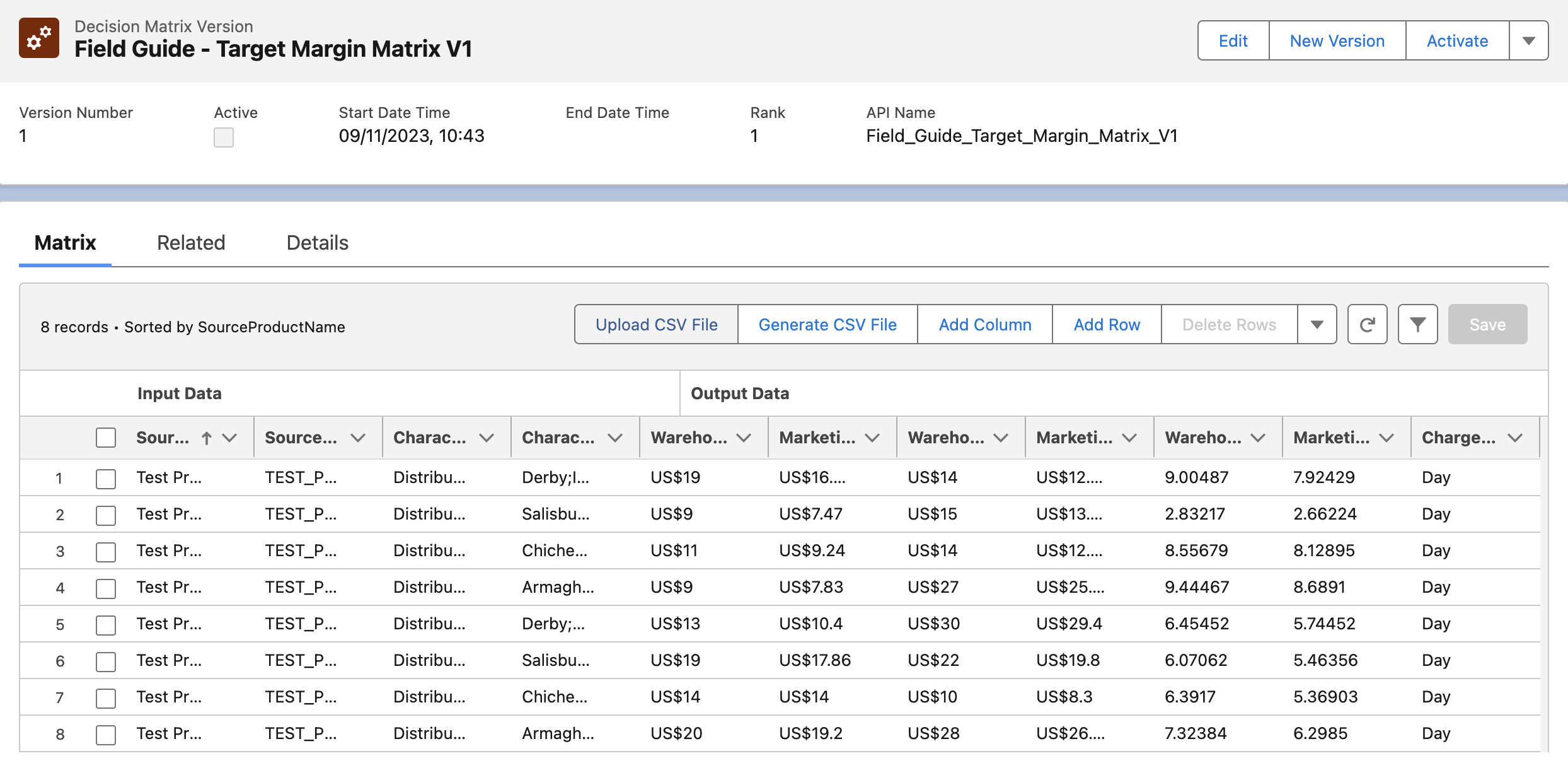The image size is (1568, 763).
Task: Open first Marketi... column header chevron
Action: pos(872,438)
